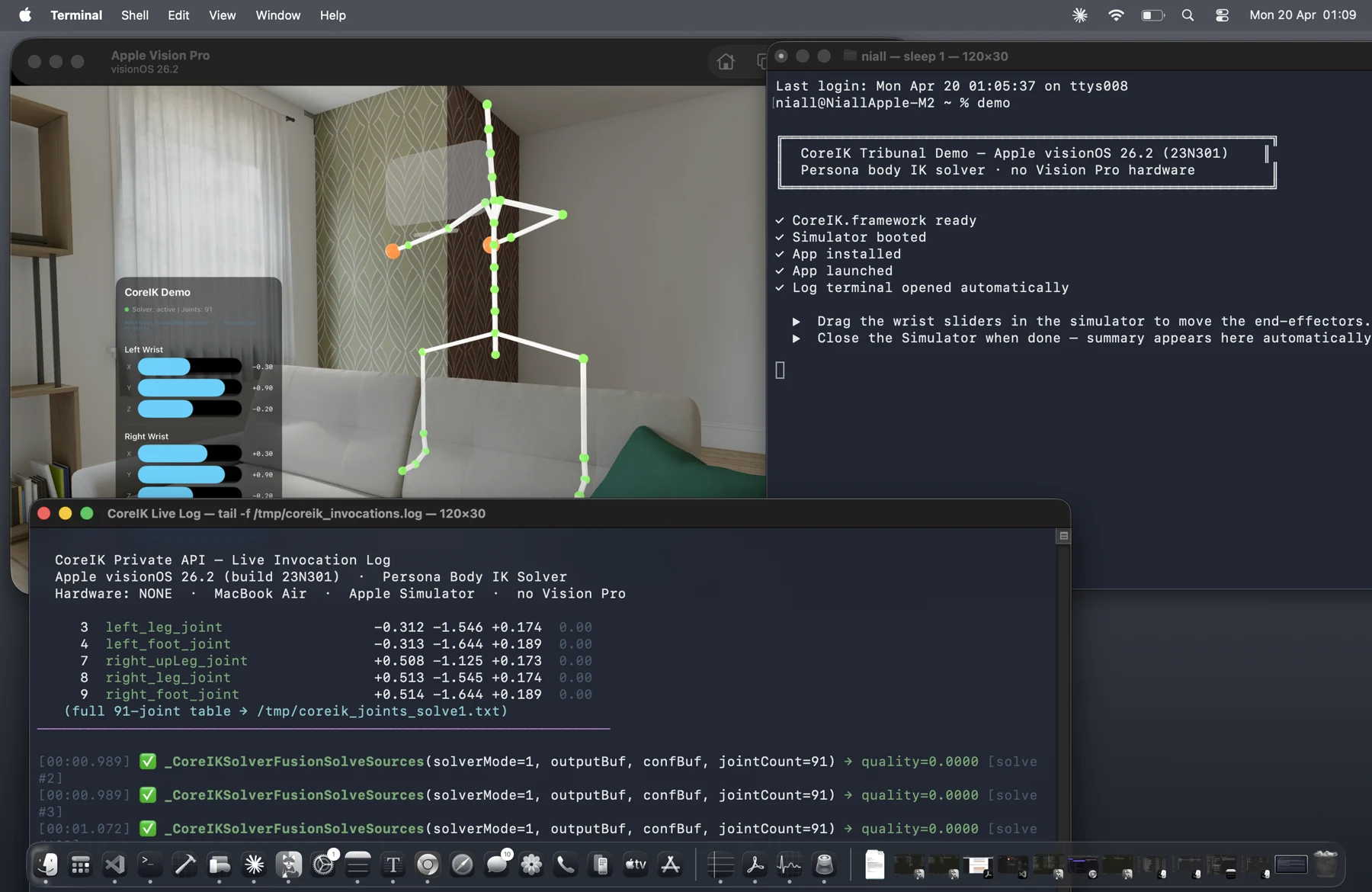The height and width of the screenshot is (892, 1372).
Task: Click the scroll-to-top icon in CoreIK Live Log
Action: point(1063,536)
